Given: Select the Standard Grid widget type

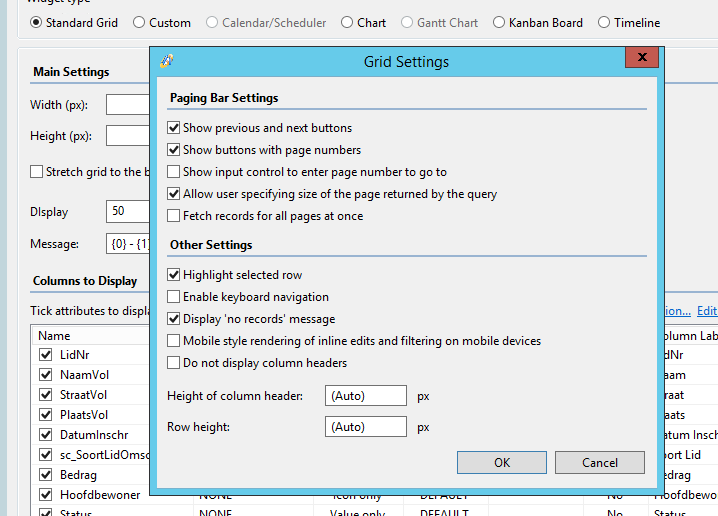Looking at the screenshot, I should tap(36, 22).
